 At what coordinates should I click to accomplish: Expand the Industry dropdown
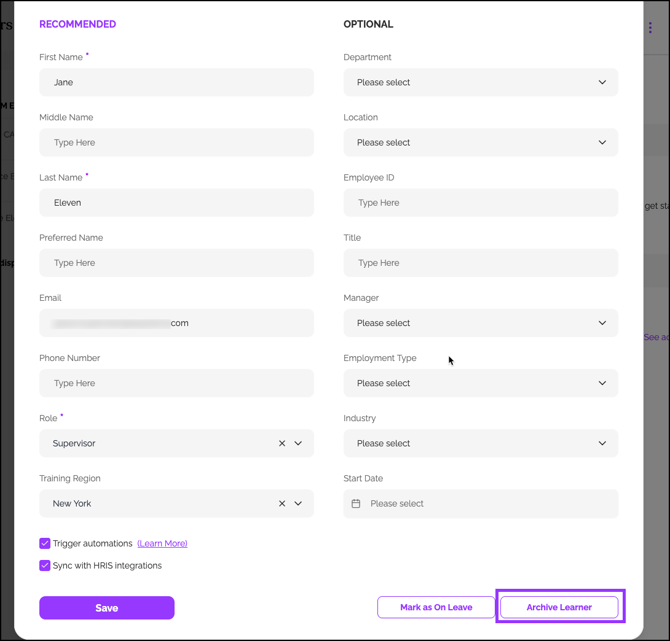pos(480,443)
